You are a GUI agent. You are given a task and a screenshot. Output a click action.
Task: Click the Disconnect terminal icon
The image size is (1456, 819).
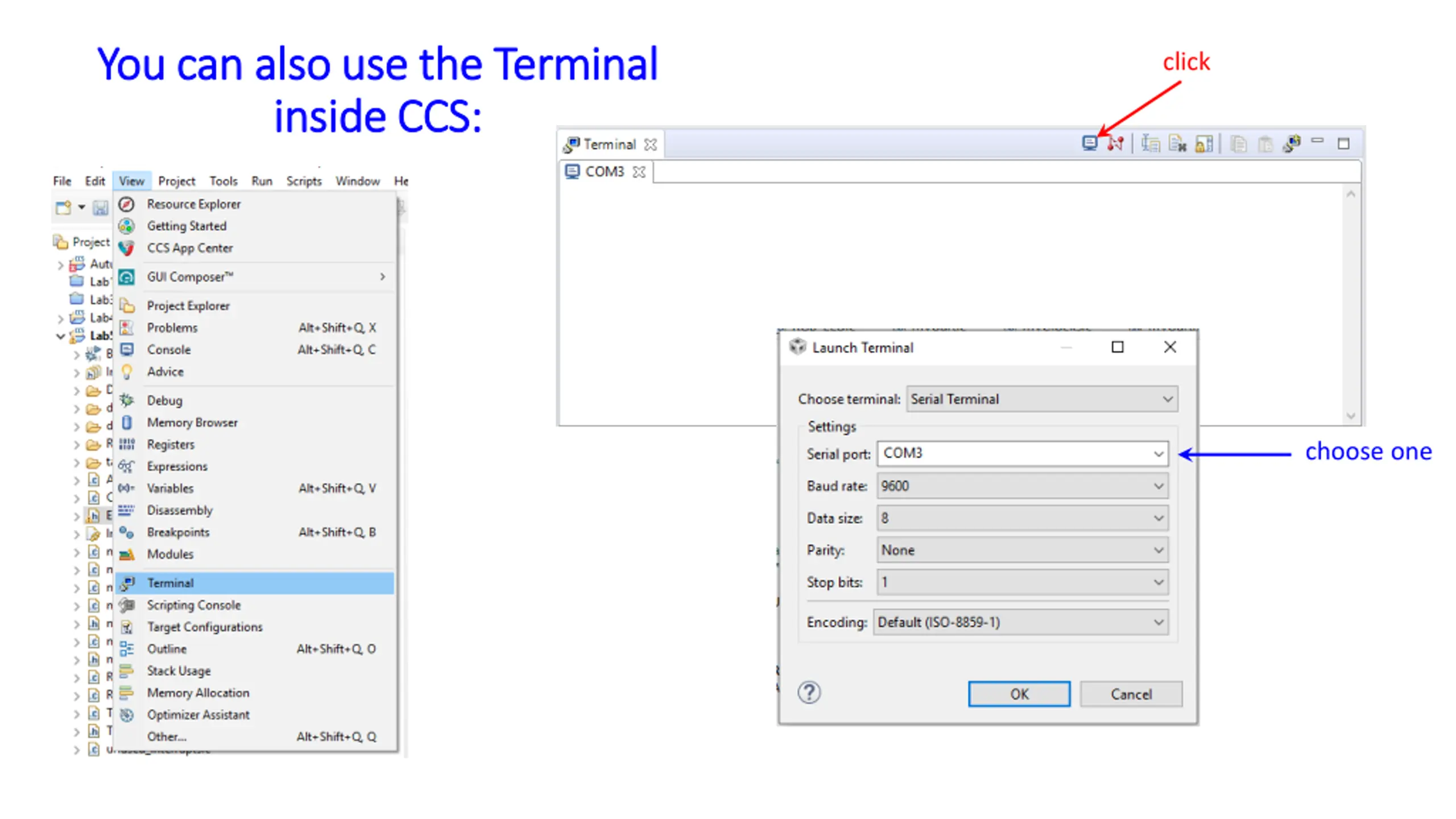(x=1115, y=143)
